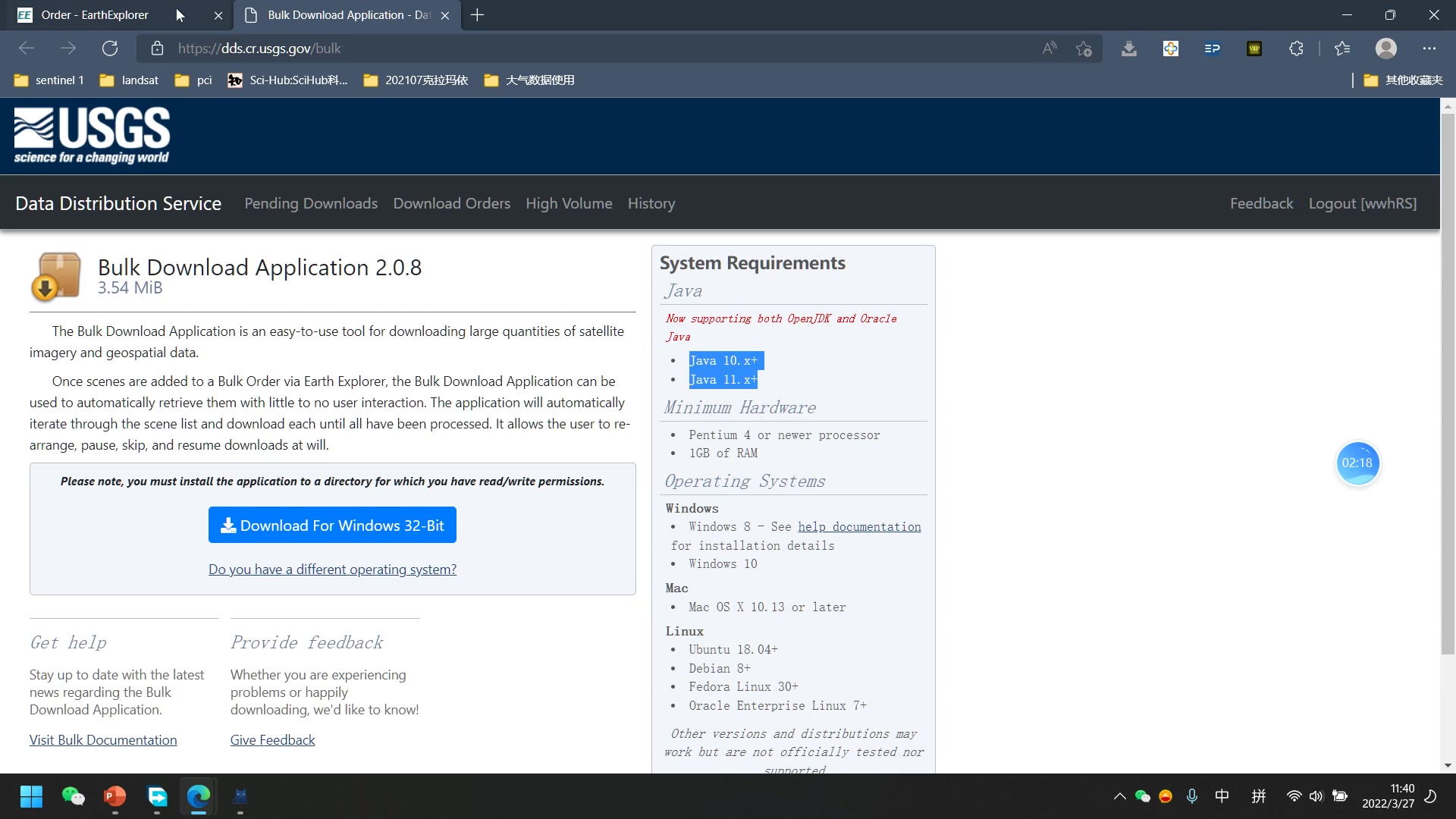Image resolution: width=1456 pixels, height=819 pixels.
Task: Click the History navigation item
Action: pos(651,203)
